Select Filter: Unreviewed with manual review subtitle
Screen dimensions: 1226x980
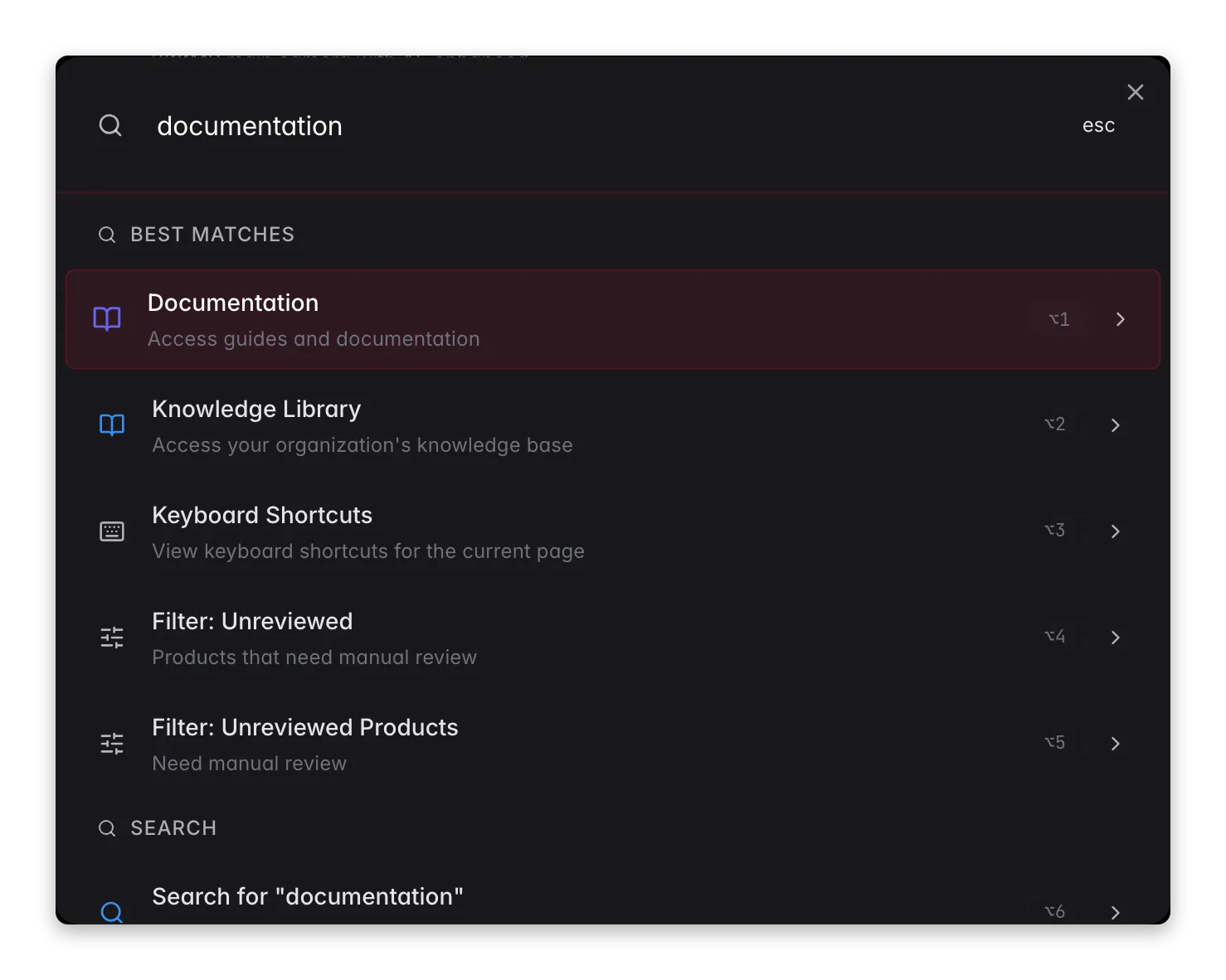[613, 638]
